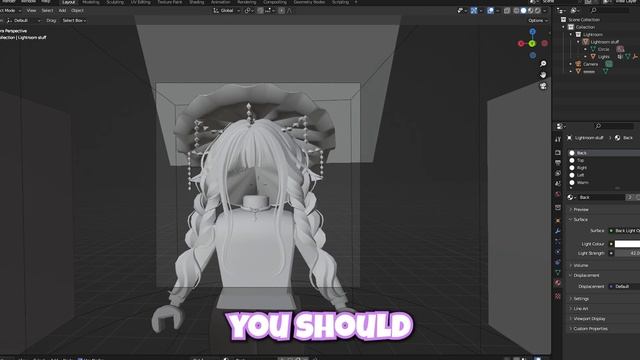Open the Output properties tab icon
Screen dimensions: 640x360
point(558,163)
